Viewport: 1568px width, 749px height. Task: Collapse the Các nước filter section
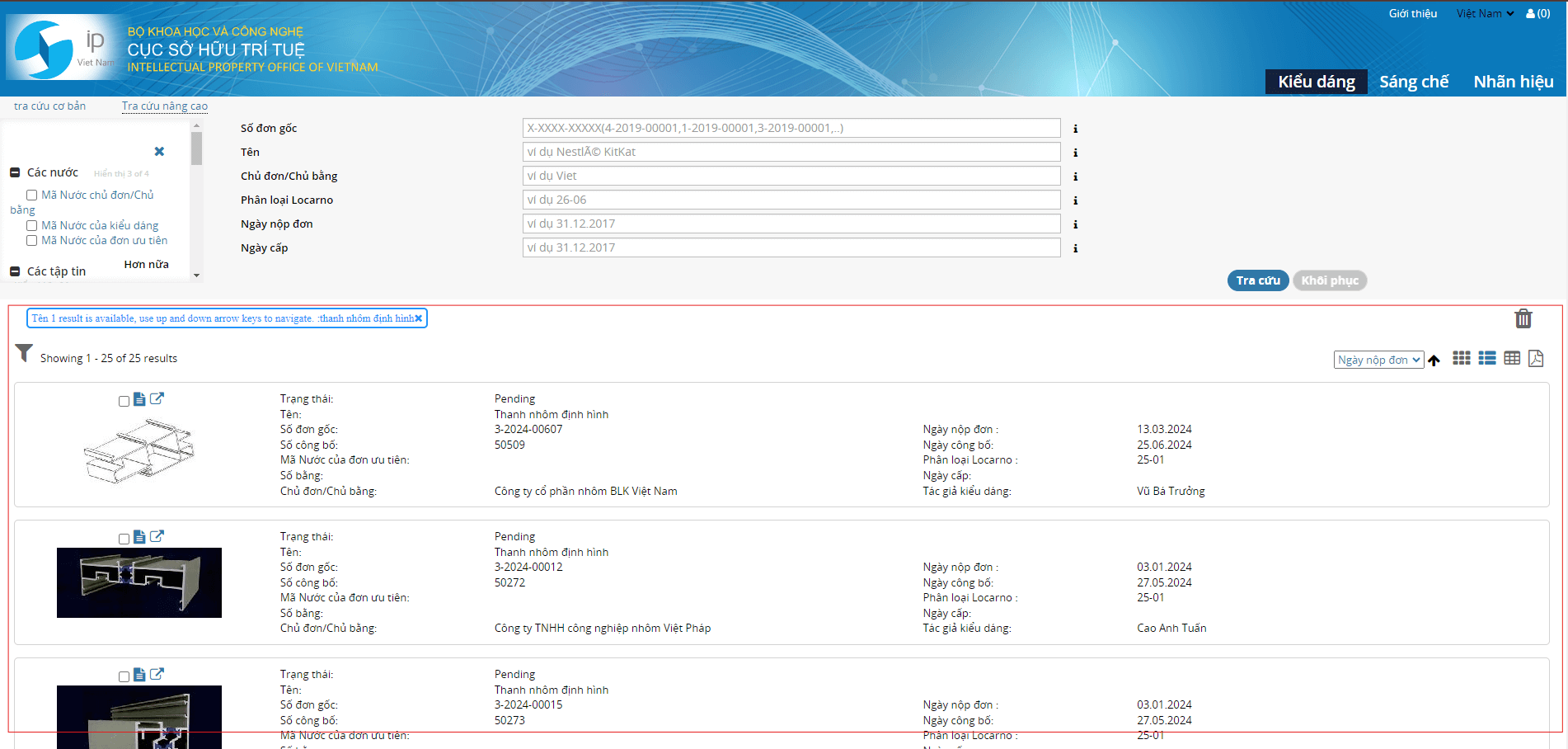point(15,172)
